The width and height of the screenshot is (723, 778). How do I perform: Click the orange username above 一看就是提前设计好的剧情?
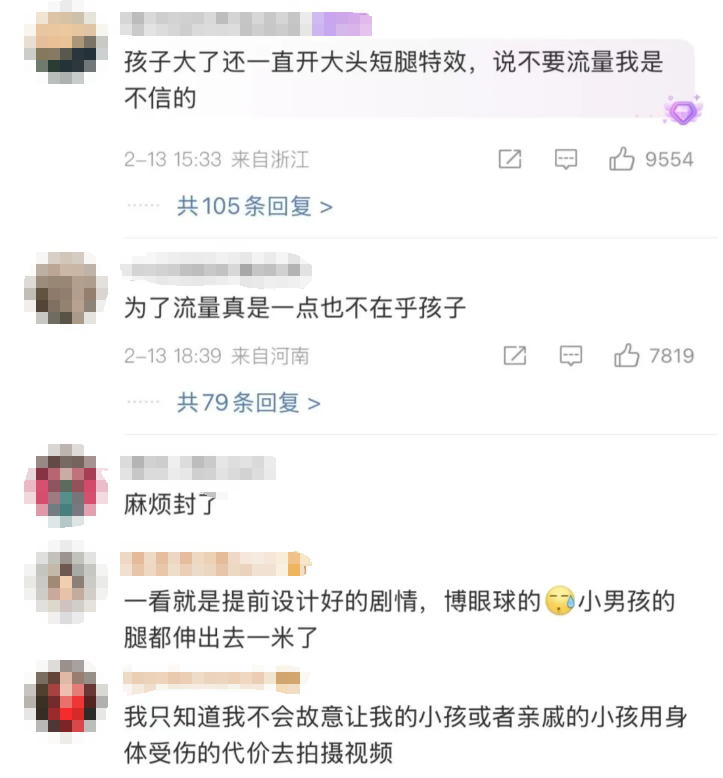click(215, 564)
